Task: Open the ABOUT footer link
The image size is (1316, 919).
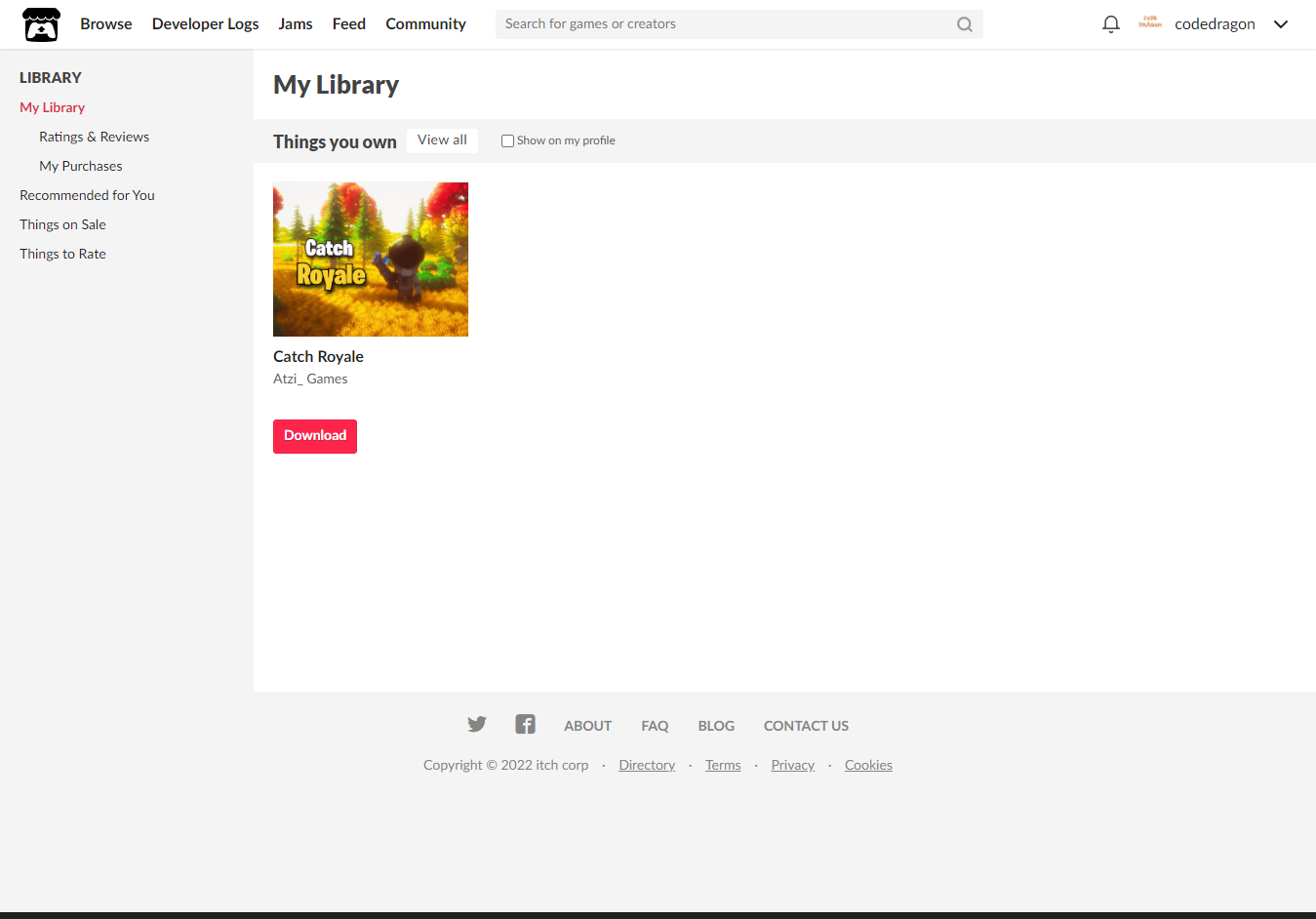Action: (587, 726)
